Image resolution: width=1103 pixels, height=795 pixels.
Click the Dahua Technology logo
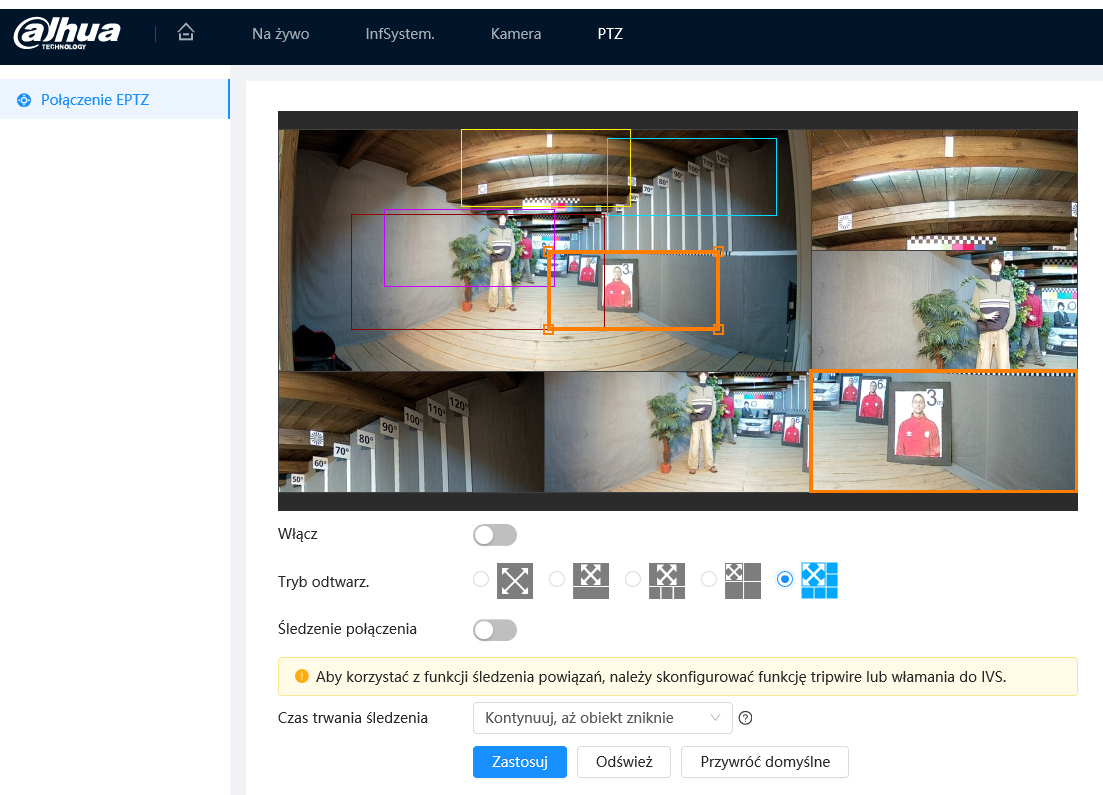(67, 33)
